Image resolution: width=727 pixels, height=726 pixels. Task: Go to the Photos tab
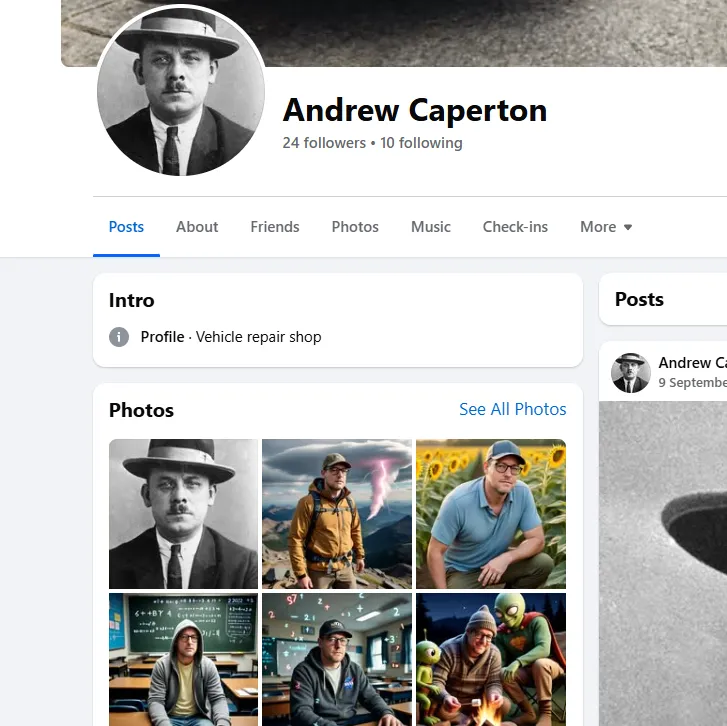click(355, 227)
